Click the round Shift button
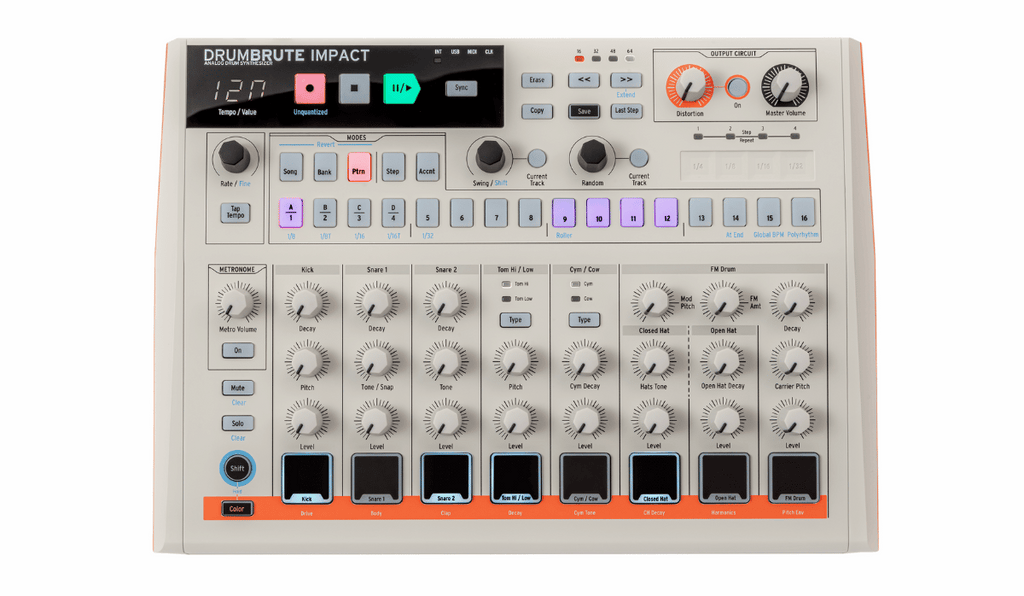The width and height of the screenshot is (1024, 596). click(x=236, y=468)
